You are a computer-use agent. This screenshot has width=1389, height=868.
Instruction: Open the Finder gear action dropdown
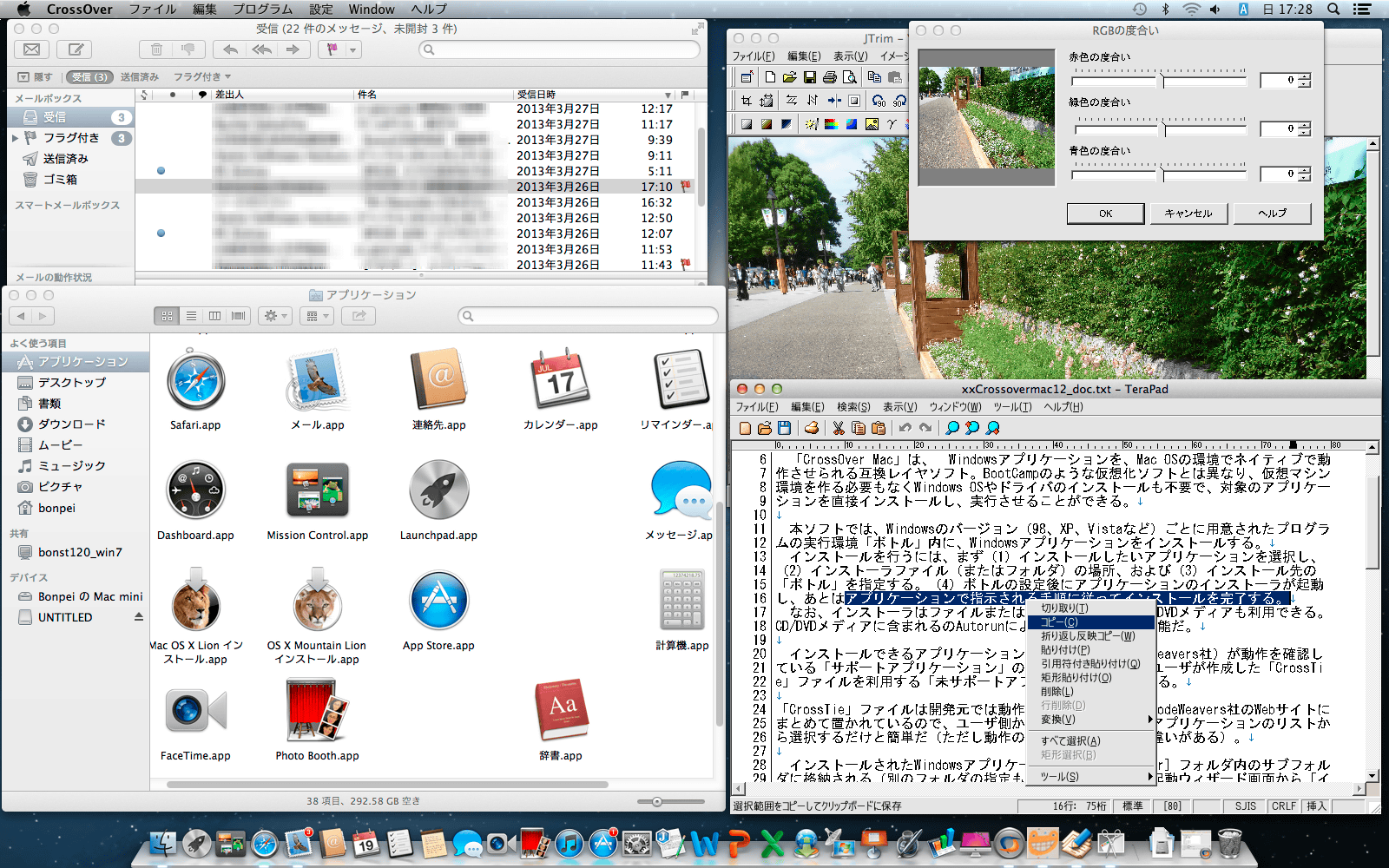click(275, 316)
